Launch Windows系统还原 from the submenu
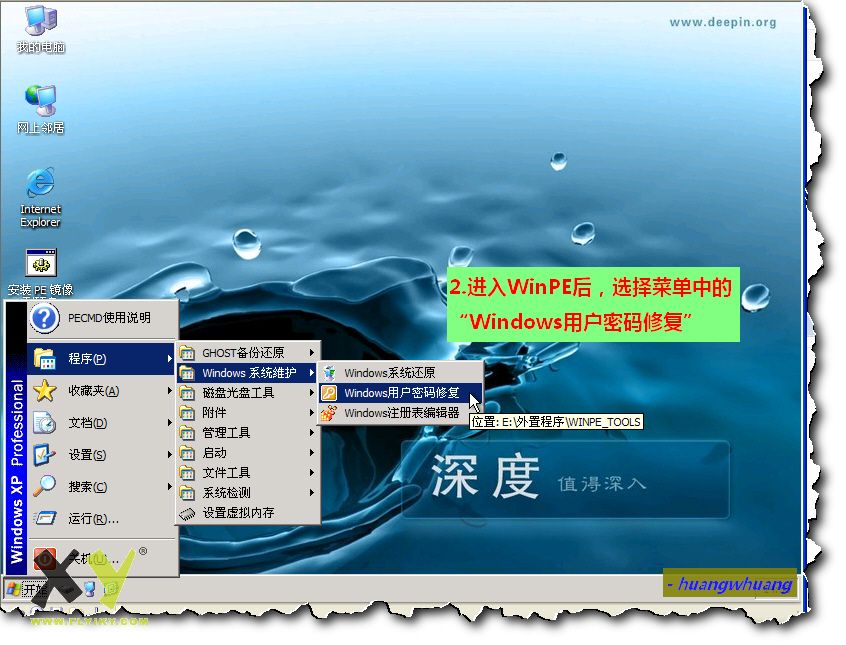Screen dimensions: 846x645 [x=400, y=373]
